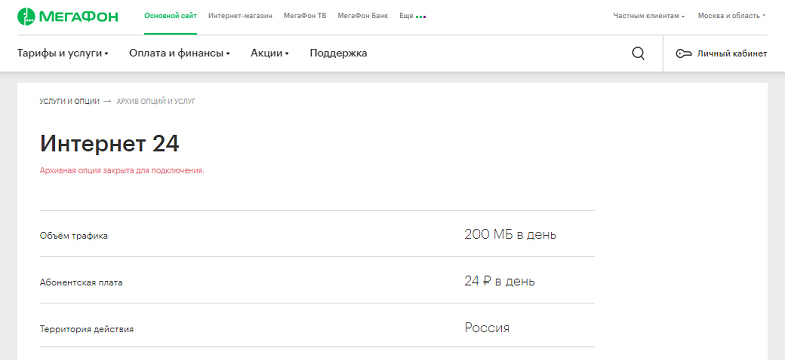Click the Еще link in top bar
Image resolution: width=785 pixels, height=360 pixels.
[x=406, y=16]
